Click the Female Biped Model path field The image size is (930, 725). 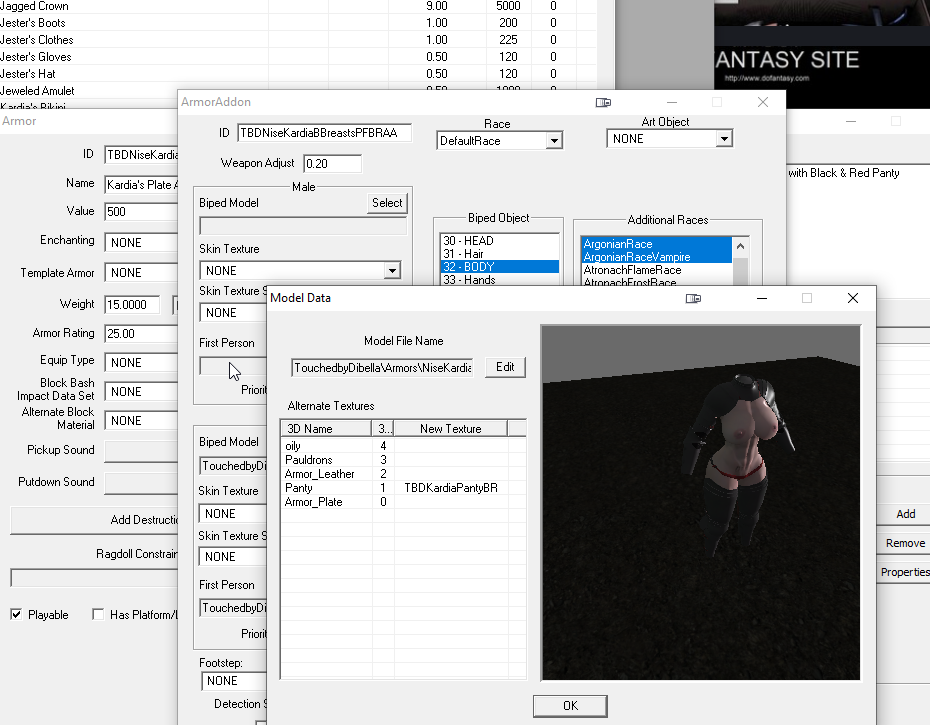[234, 466]
